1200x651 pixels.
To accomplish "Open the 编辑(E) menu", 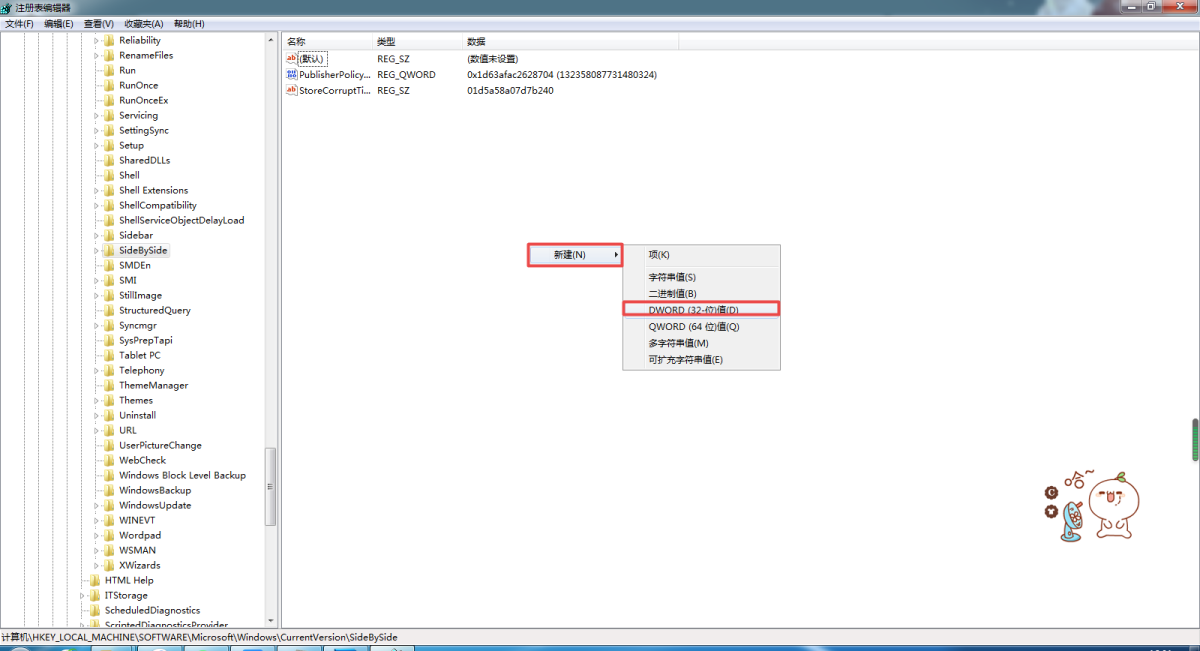I will [x=58, y=23].
